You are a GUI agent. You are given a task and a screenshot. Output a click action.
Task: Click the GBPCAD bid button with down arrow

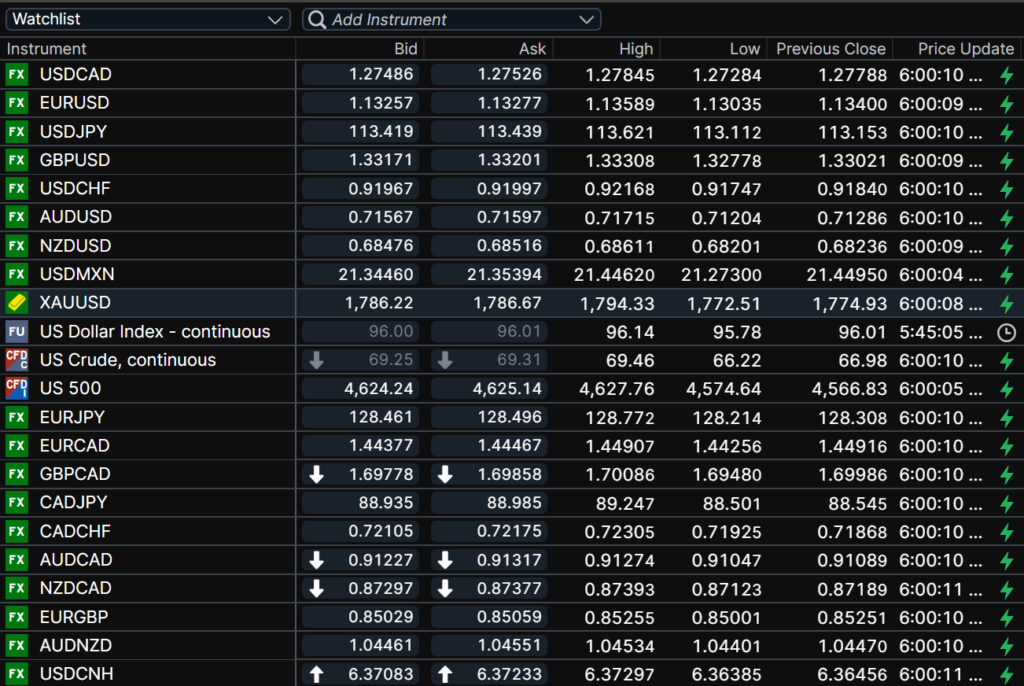pos(362,474)
